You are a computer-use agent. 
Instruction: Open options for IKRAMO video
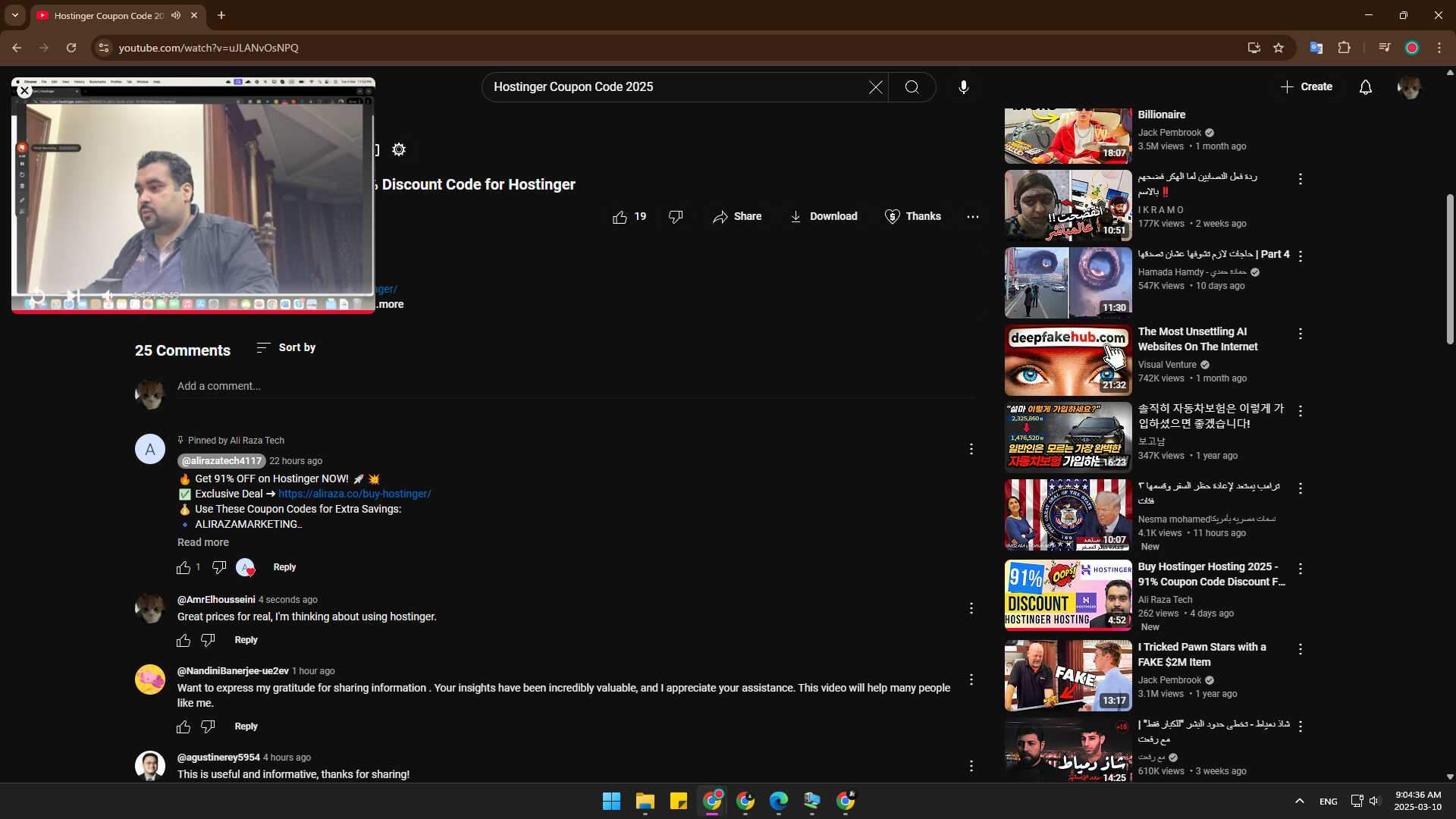(1301, 179)
